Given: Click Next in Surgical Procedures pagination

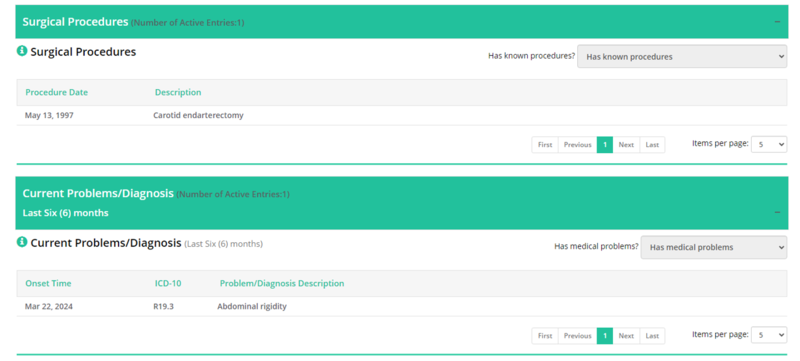Looking at the screenshot, I should tap(626, 145).
